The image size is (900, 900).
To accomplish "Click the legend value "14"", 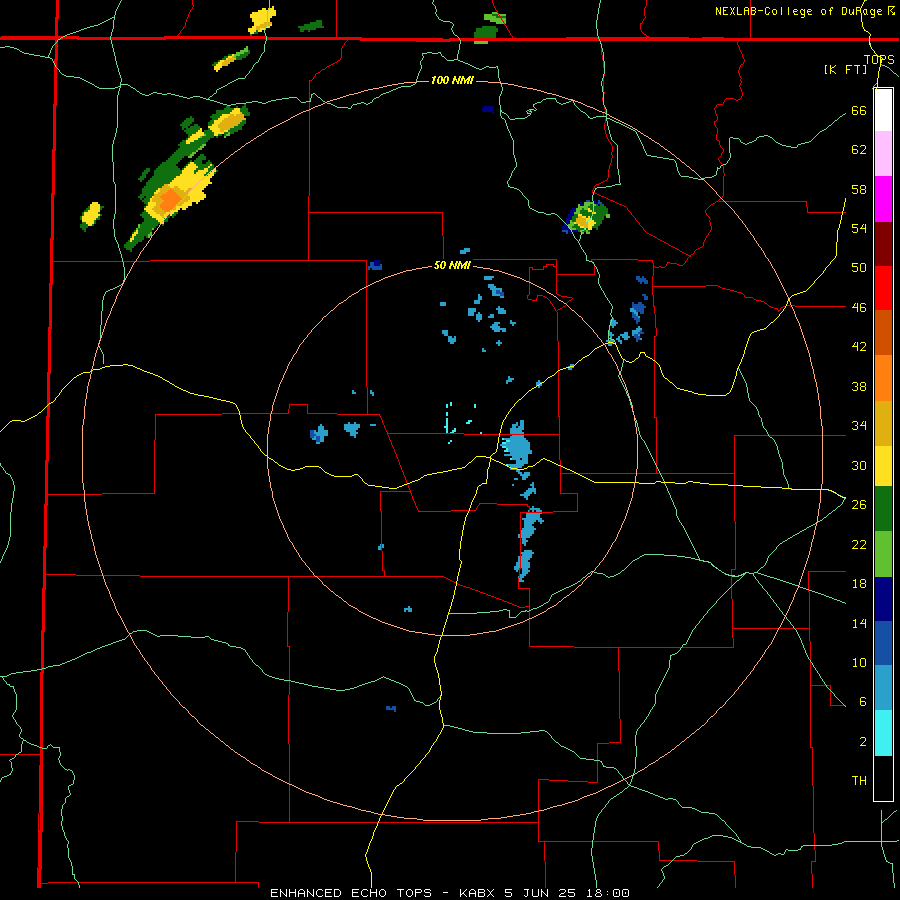I will [x=859, y=623].
